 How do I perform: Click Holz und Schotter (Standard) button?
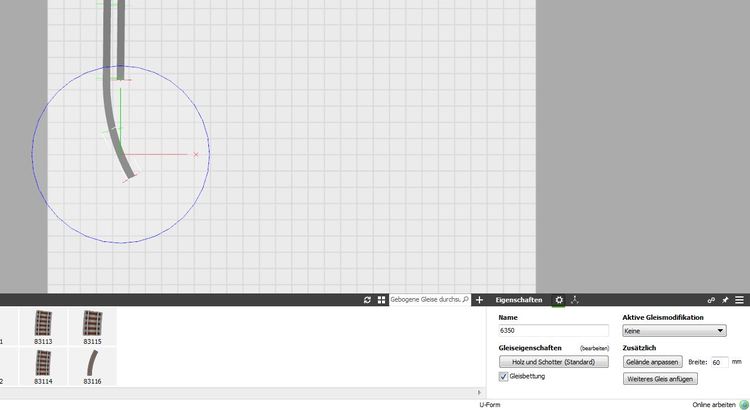(553, 361)
